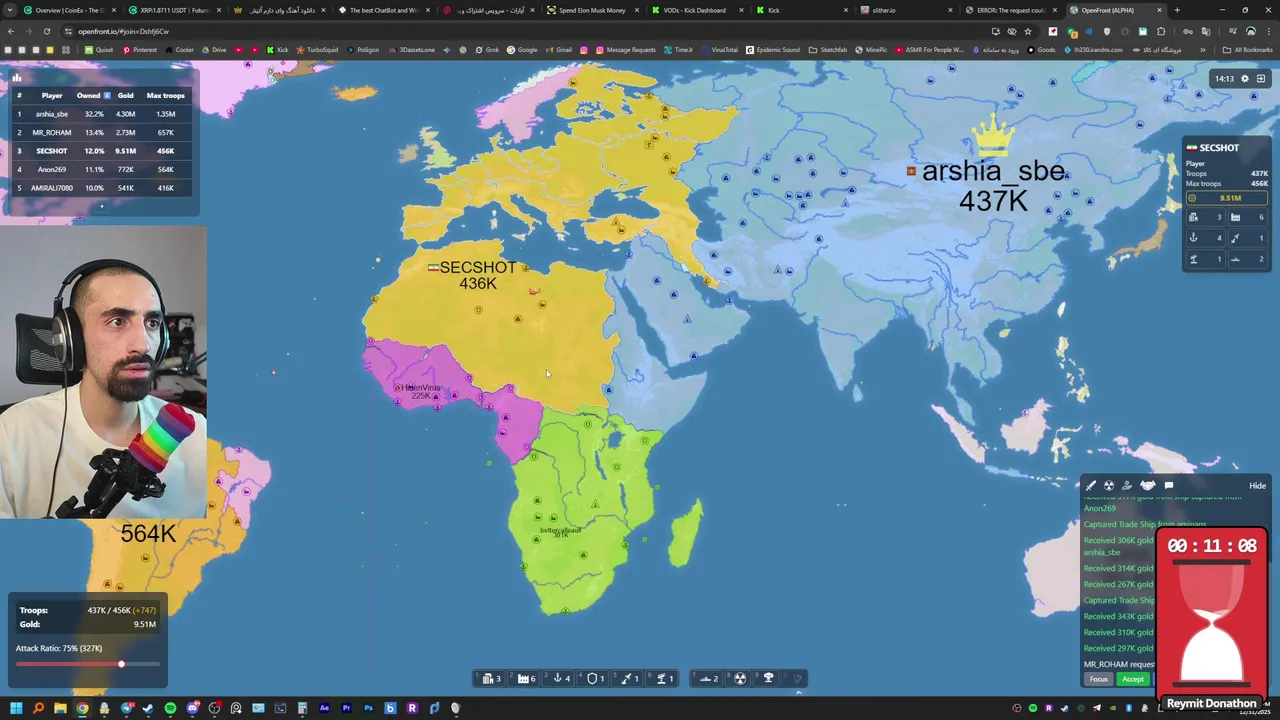
Task: Sort leaderboard by Gold column
Action: 125,96
